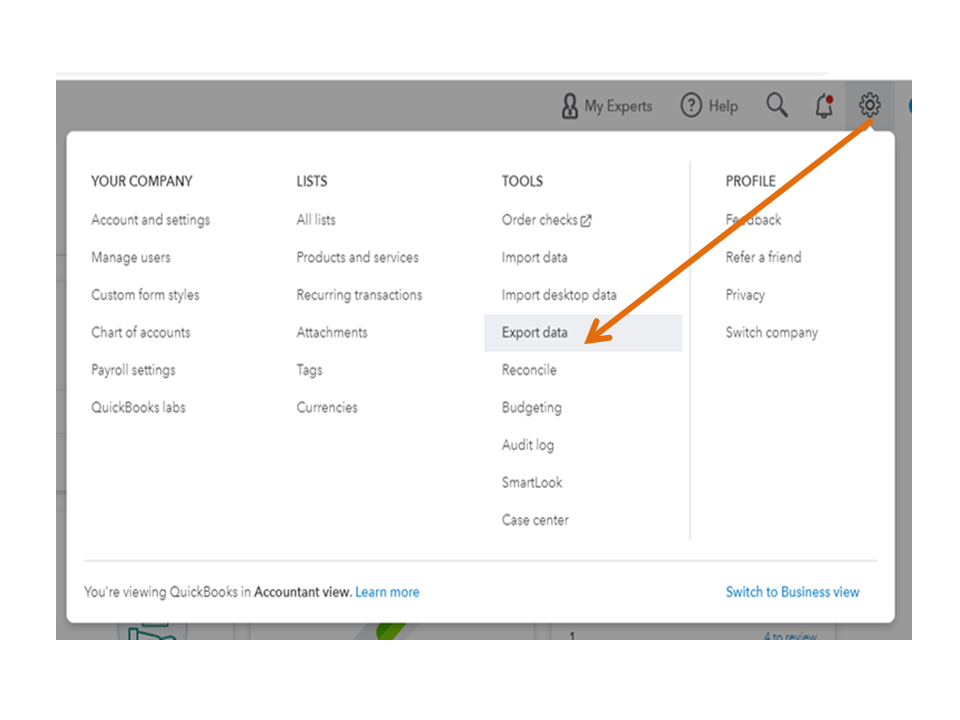Click the search magnifier icon
960x720 pixels.
click(776, 105)
